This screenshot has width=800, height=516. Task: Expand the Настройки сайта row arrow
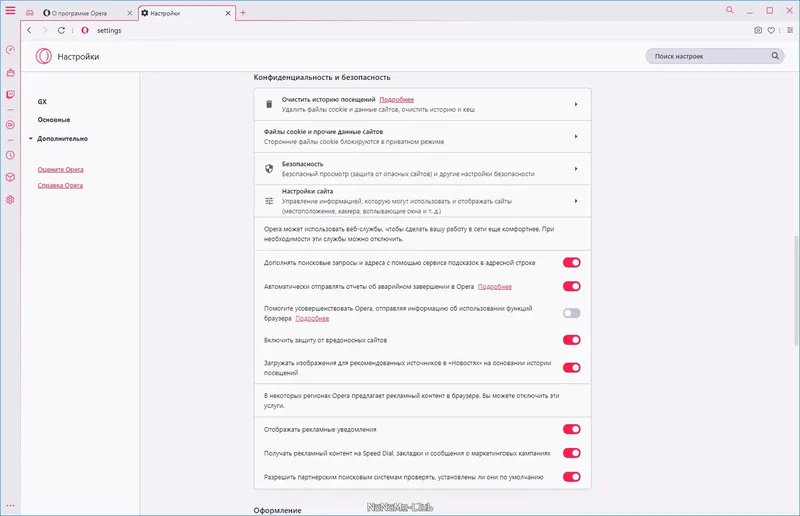(x=576, y=201)
